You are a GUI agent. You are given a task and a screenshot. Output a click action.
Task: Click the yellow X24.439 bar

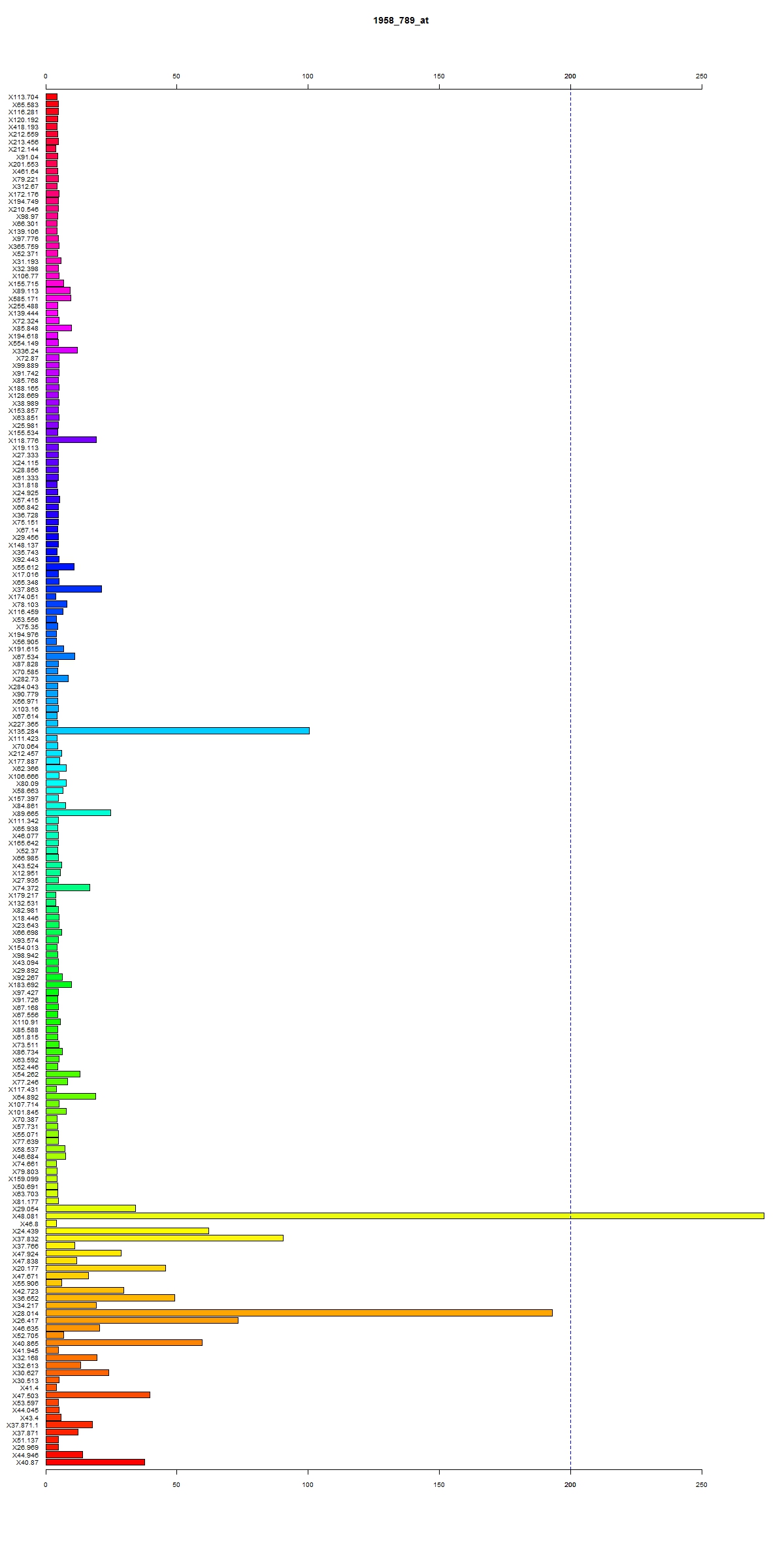tap(127, 1231)
